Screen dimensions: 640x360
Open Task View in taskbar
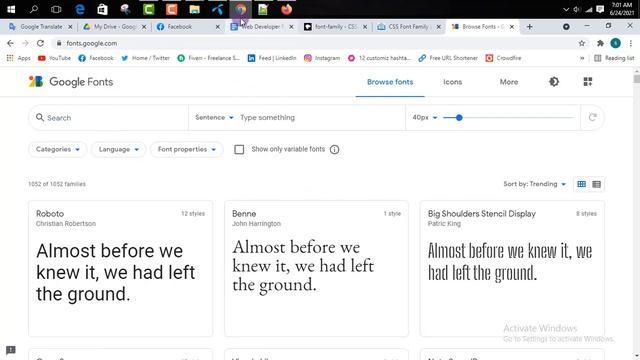(x=56, y=9)
